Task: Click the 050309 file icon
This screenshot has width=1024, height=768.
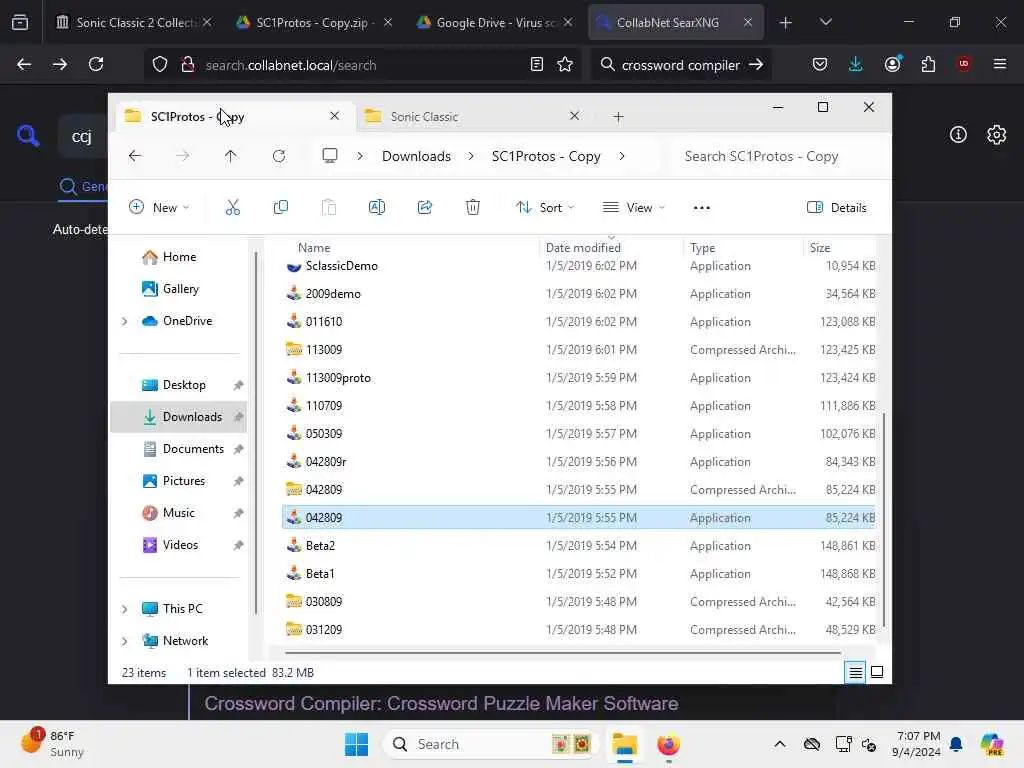Action: 294,433
